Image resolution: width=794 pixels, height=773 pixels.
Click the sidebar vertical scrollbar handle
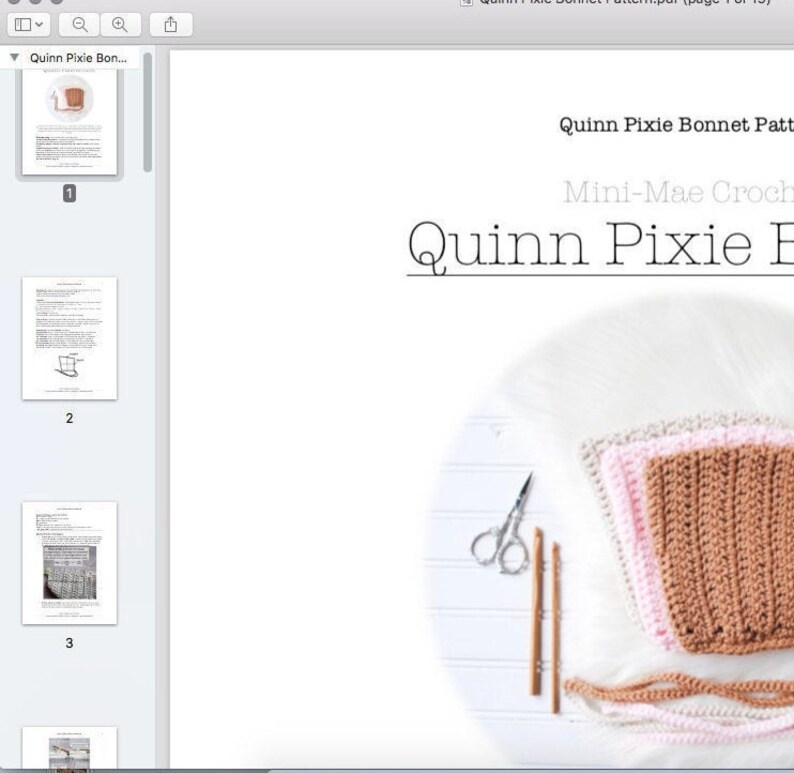tap(148, 112)
